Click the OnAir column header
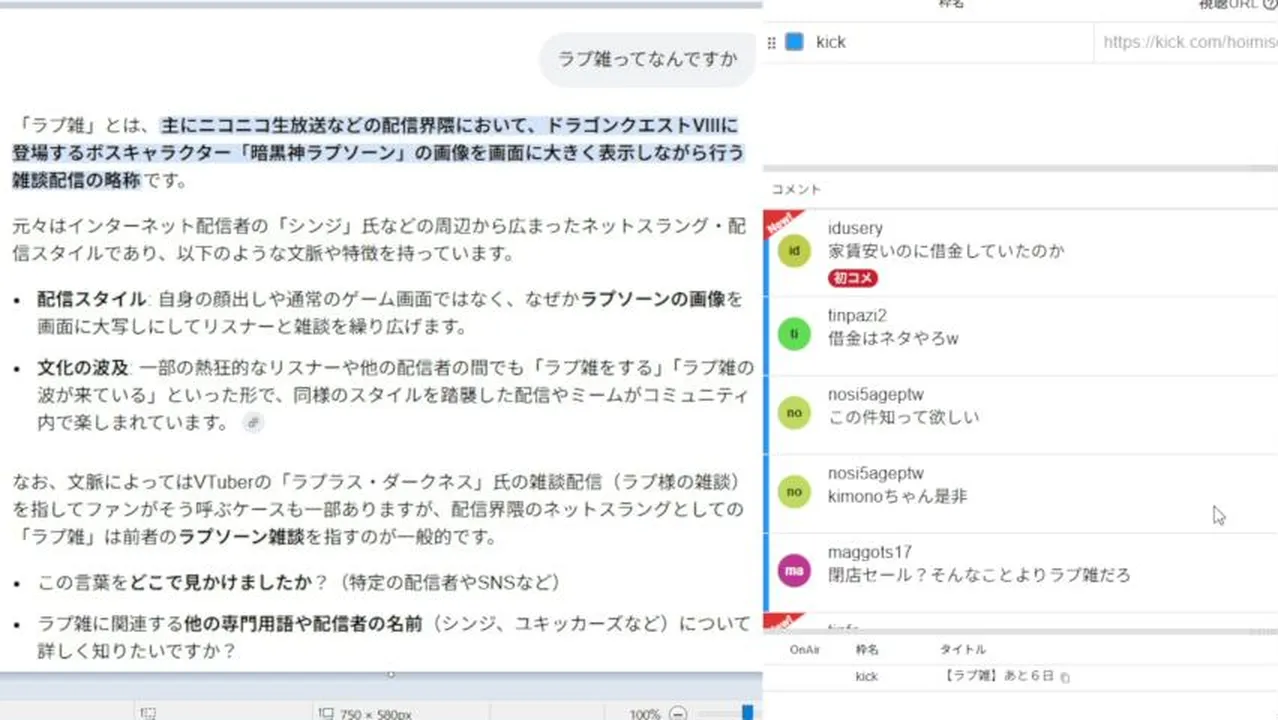Viewport: 1278px width, 720px height. tap(805, 650)
